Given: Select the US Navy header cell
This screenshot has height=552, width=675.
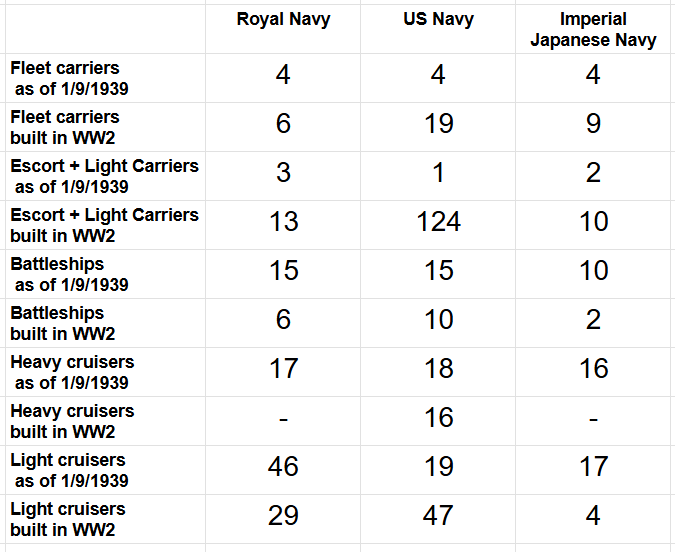Looking at the screenshot, I should pos(438,29).
